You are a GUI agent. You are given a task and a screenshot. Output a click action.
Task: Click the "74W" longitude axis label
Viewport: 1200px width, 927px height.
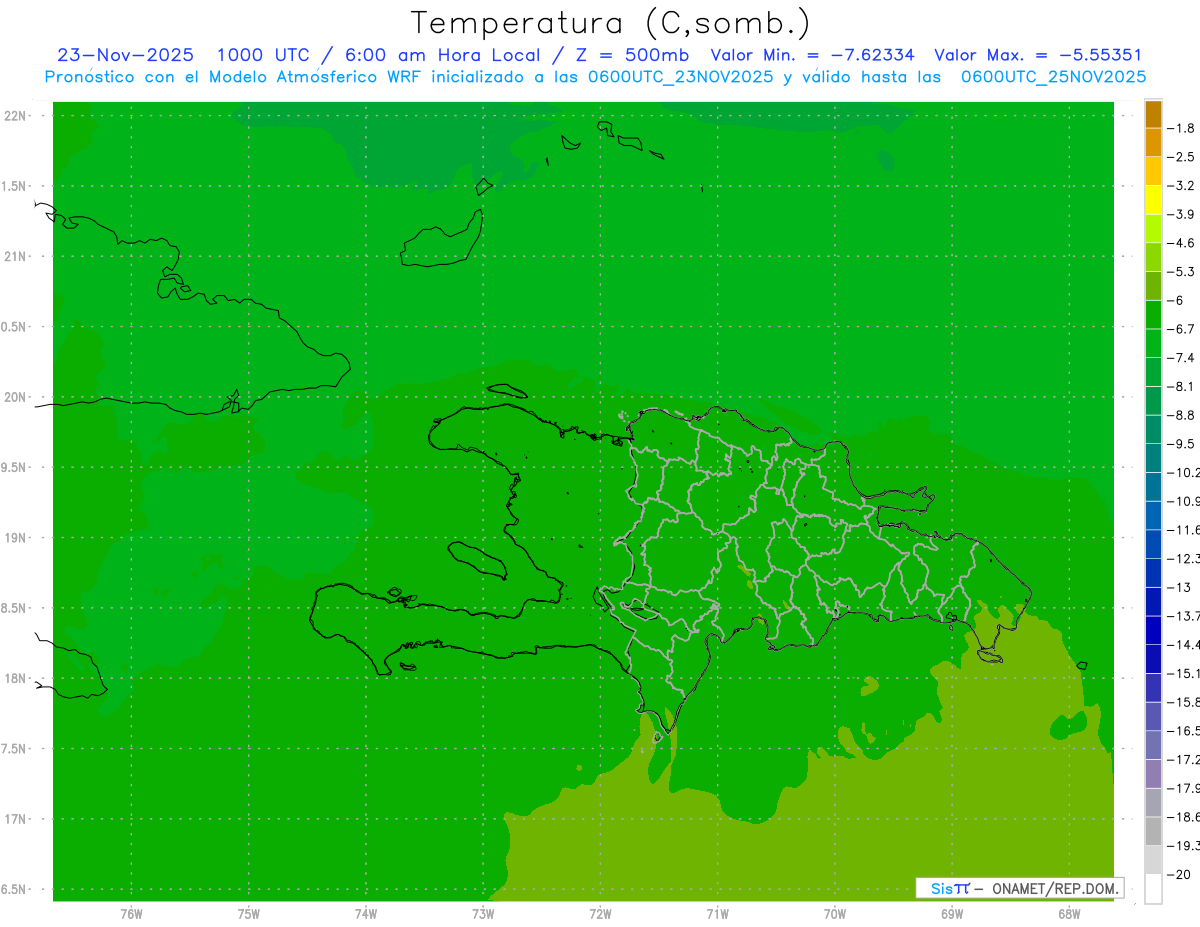coord(366,914)
